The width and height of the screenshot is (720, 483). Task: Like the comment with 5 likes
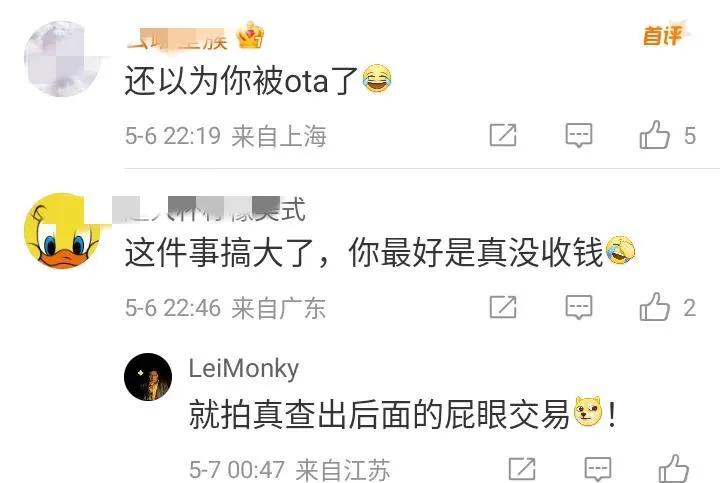point(654,135)
